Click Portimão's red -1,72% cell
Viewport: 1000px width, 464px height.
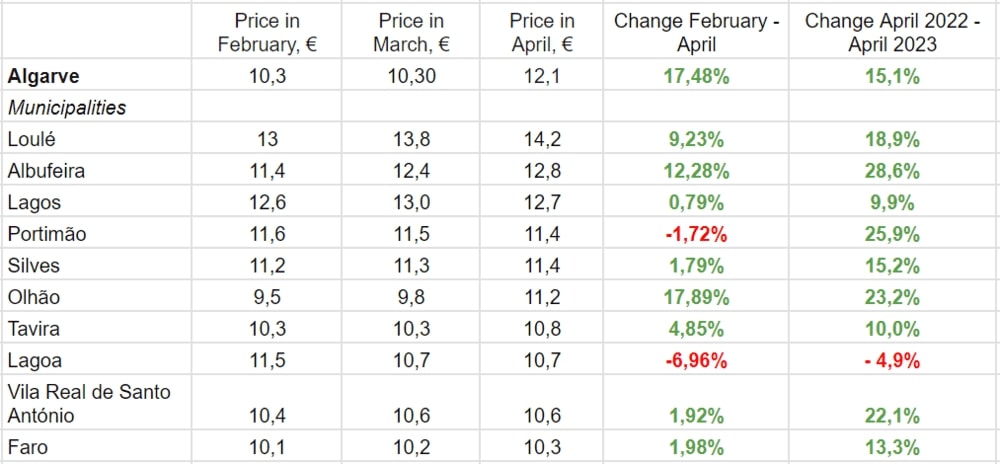click(697, 235)
